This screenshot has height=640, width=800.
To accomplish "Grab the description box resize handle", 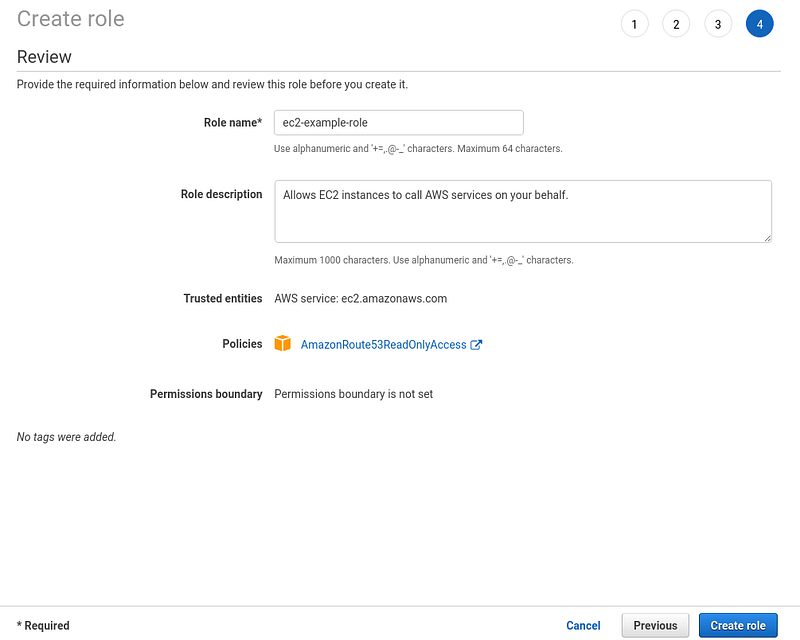I will (767, 238).
